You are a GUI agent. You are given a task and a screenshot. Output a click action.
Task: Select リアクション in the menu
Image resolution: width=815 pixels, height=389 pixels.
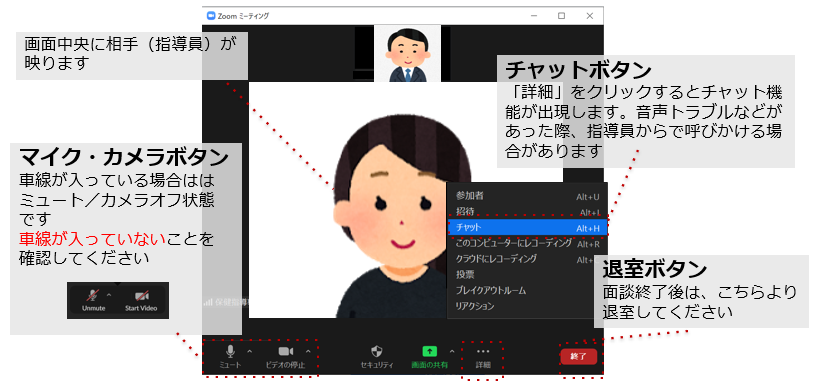click(527, 306)
